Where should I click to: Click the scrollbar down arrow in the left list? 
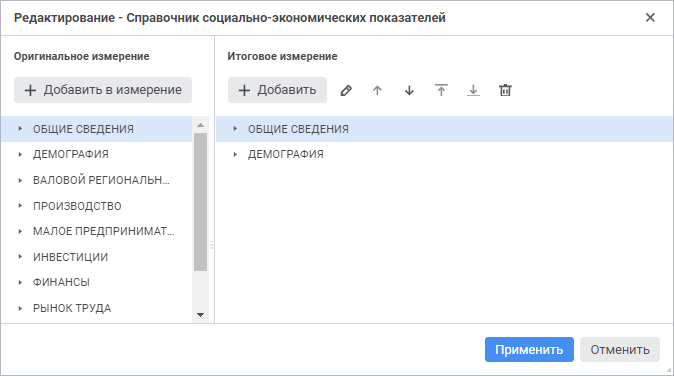pos(200,315)
